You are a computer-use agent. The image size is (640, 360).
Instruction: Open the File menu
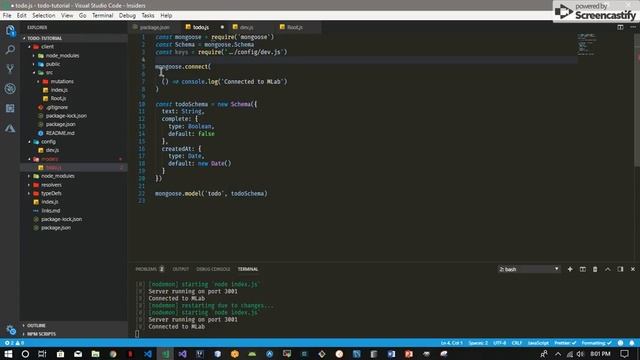tap(7, 16)
